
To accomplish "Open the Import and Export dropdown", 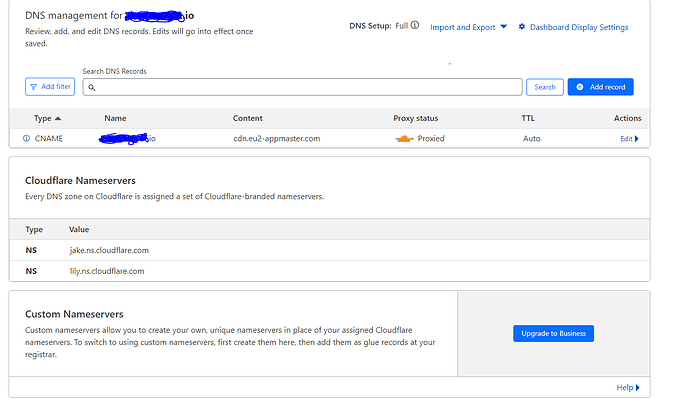I will [468, 27].
